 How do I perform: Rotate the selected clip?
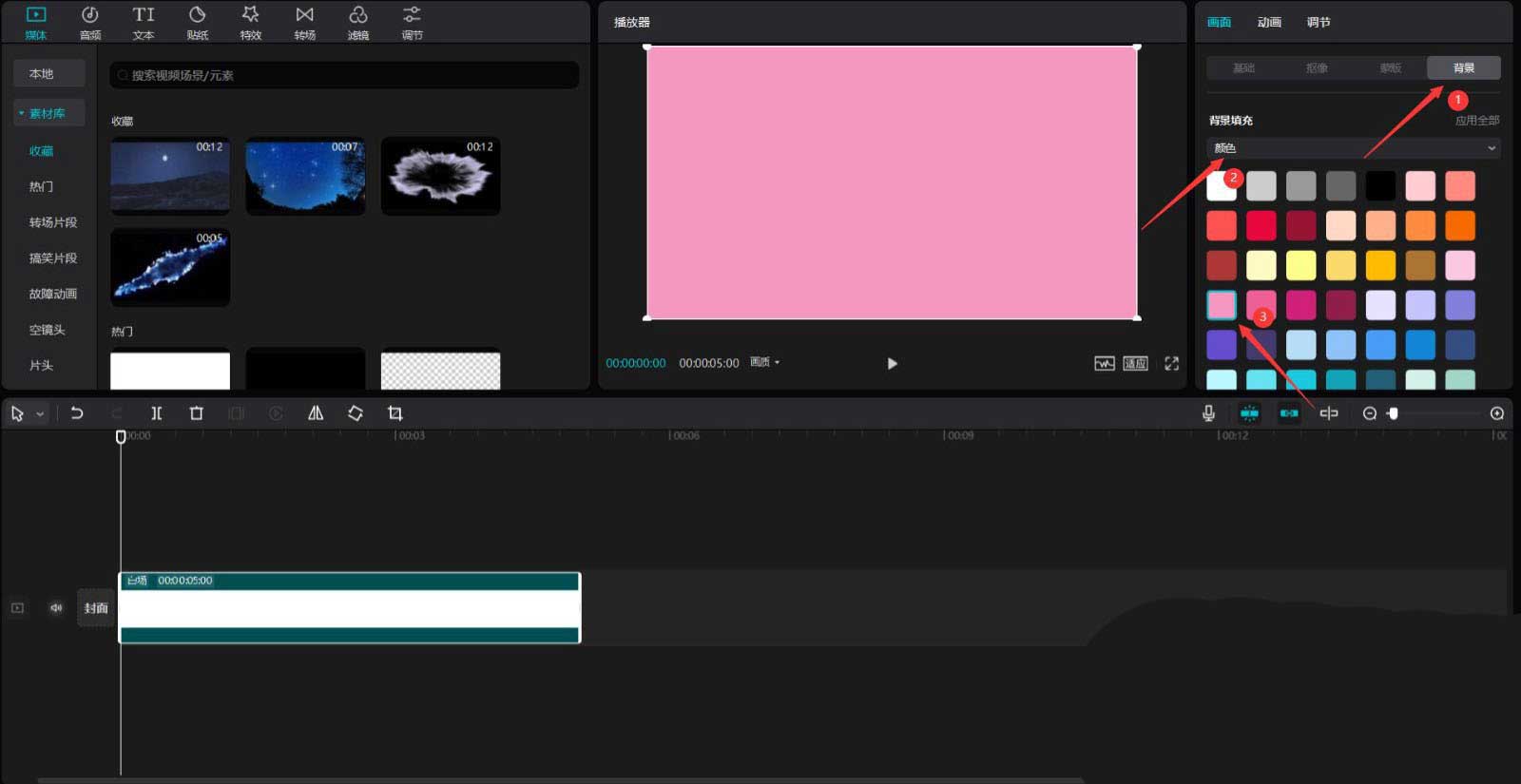(356, 413)
